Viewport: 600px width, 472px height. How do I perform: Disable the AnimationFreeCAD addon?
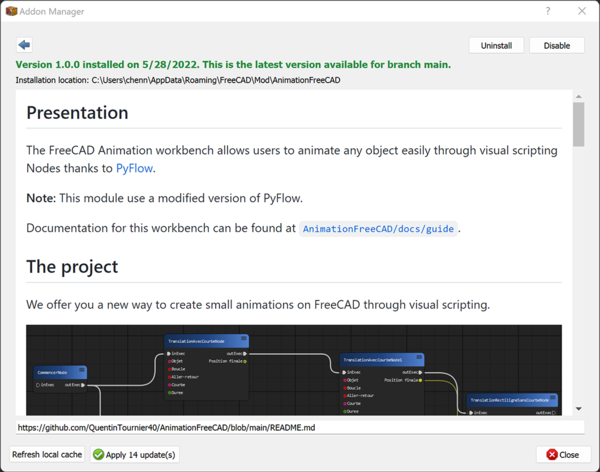(x=557, y=46)
